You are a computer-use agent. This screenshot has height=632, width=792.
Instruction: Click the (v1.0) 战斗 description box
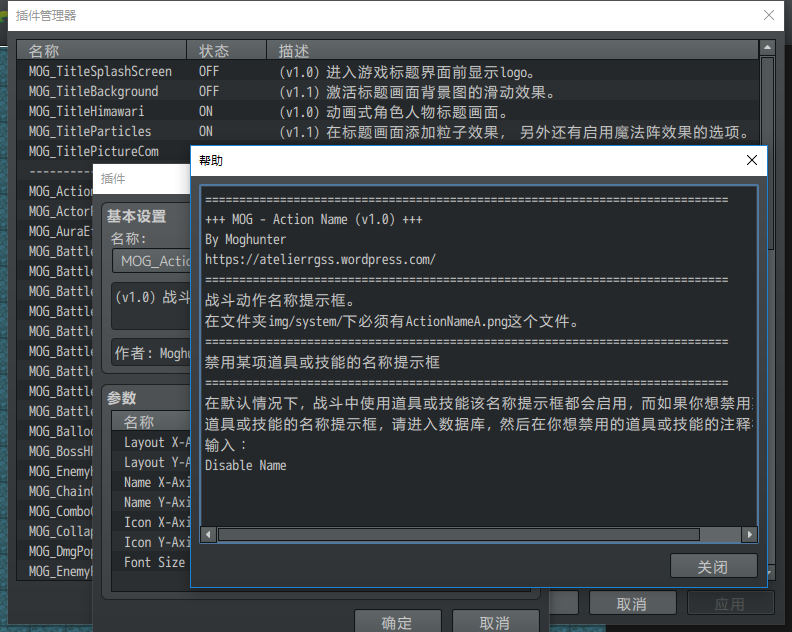[151, 306]
